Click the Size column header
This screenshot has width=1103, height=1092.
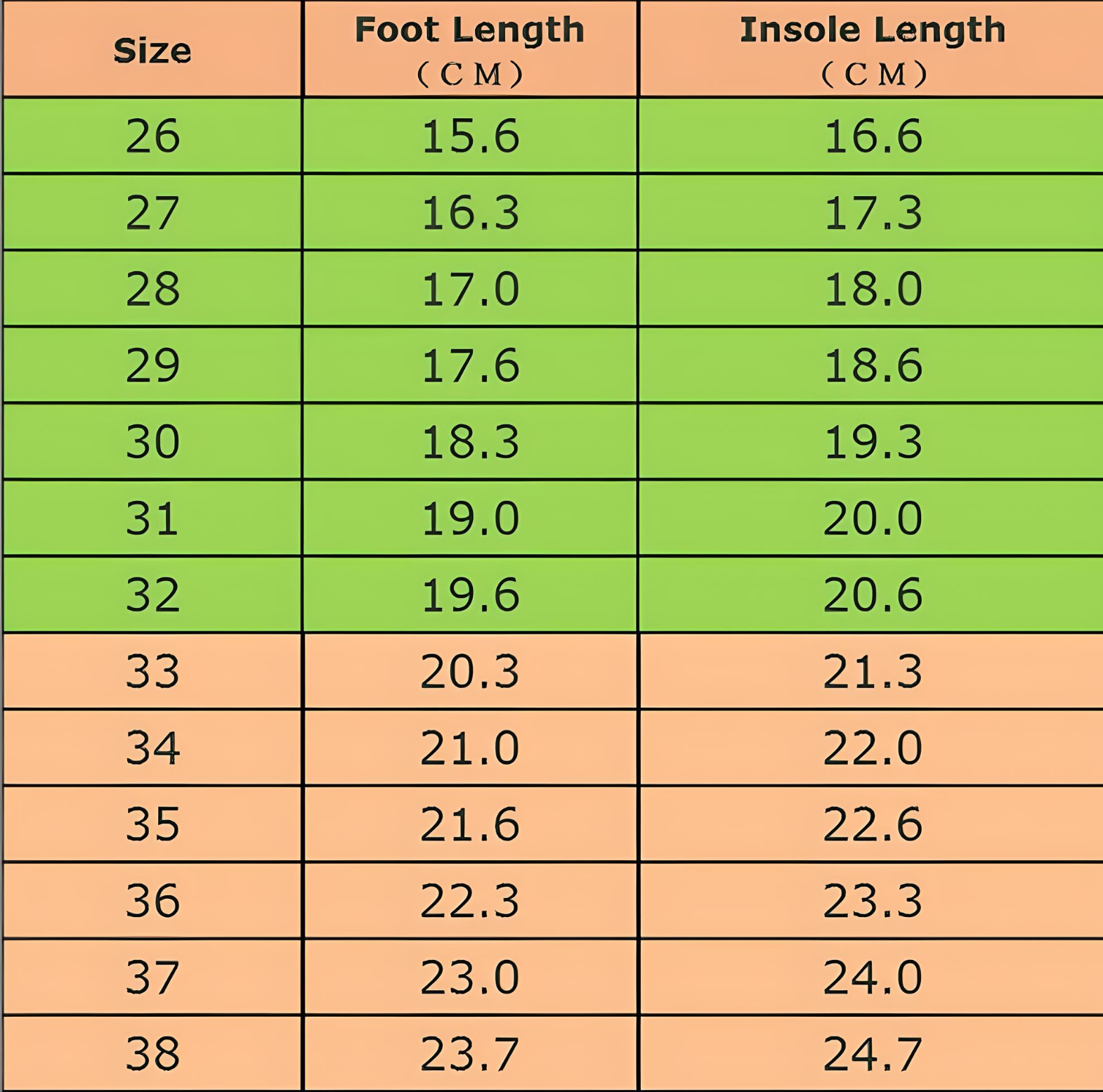tap(152, 51)
